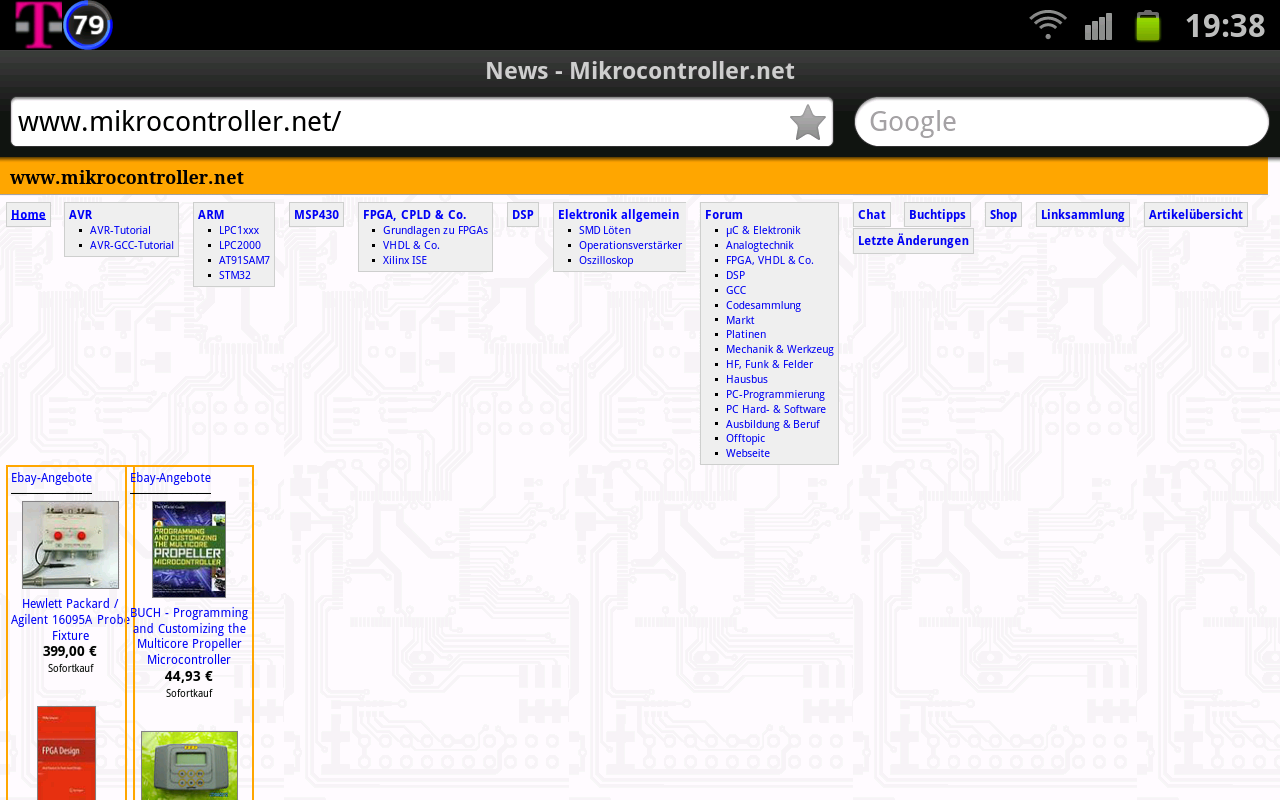The height and width of the screenshot is (800, 1280).
Task: Open the LPC2000 link
Action: 240,245
